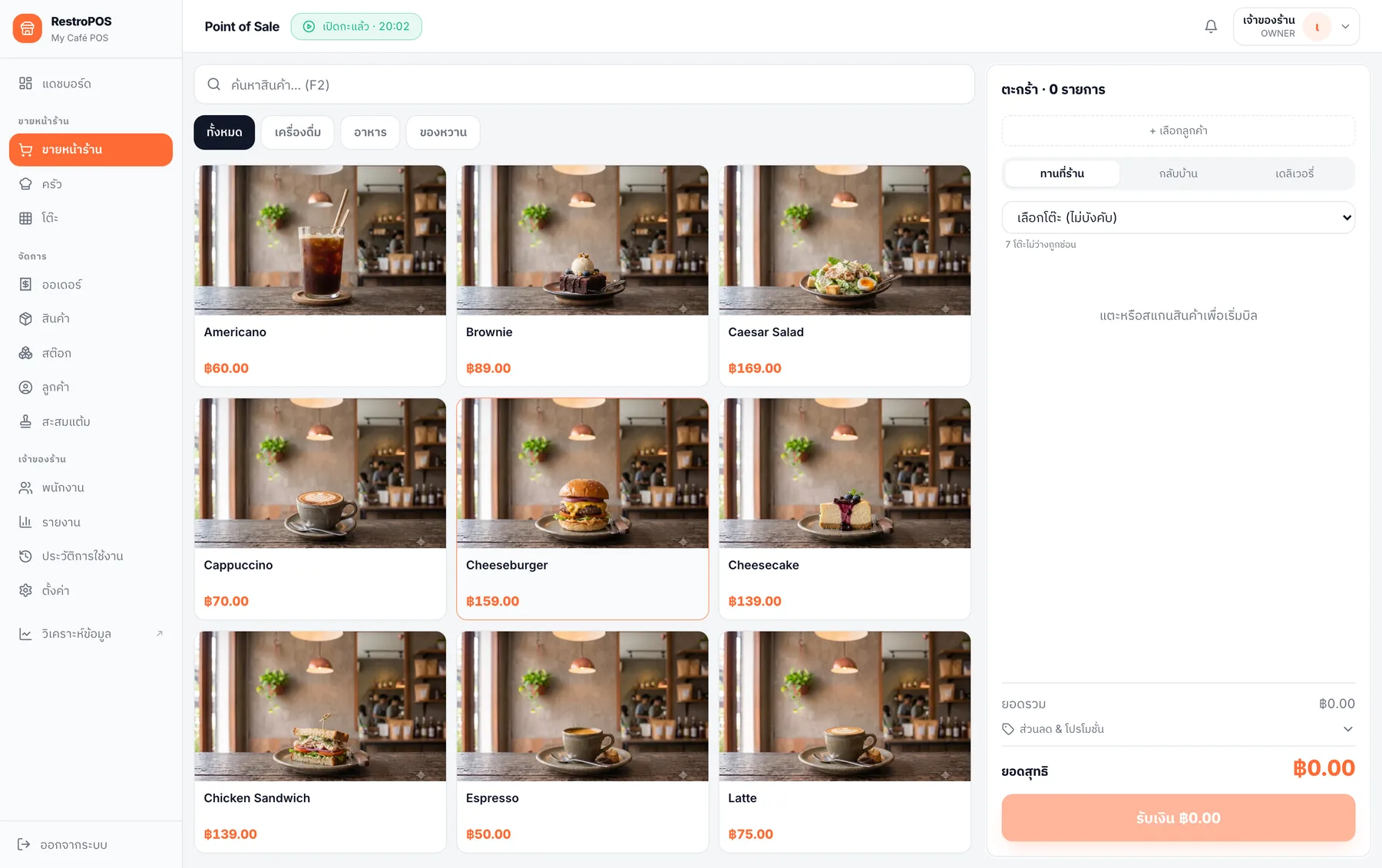The width and height of the screenshot is (1382, 868).
Task: Add Cheesecake product to cart
Action: (x=845, y=509)
